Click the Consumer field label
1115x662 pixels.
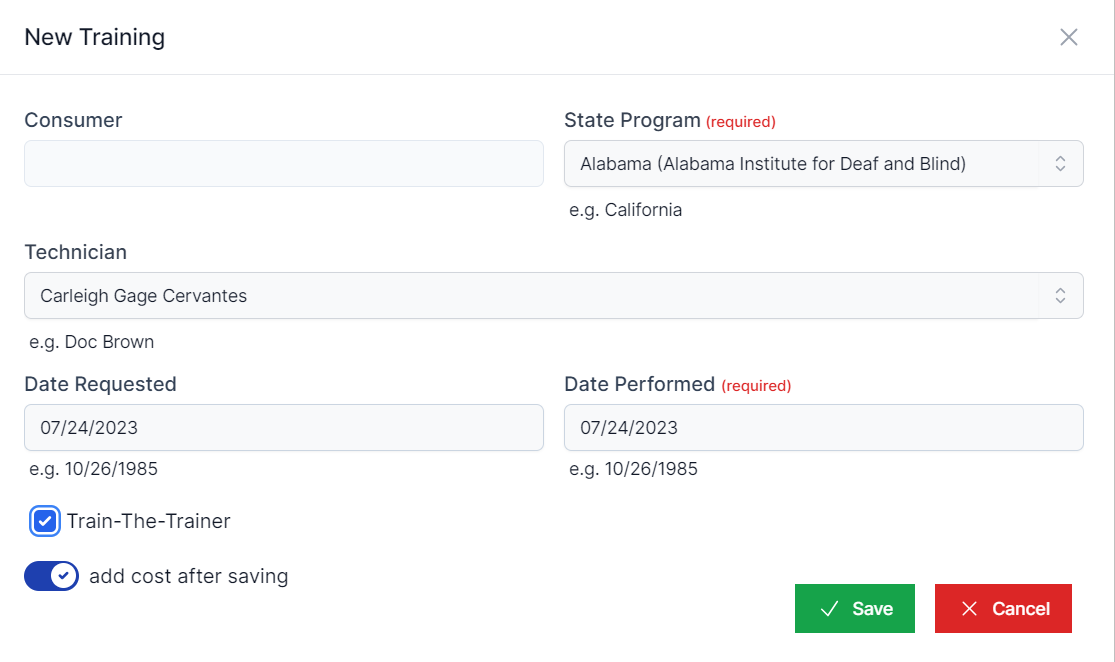[73, 120]
